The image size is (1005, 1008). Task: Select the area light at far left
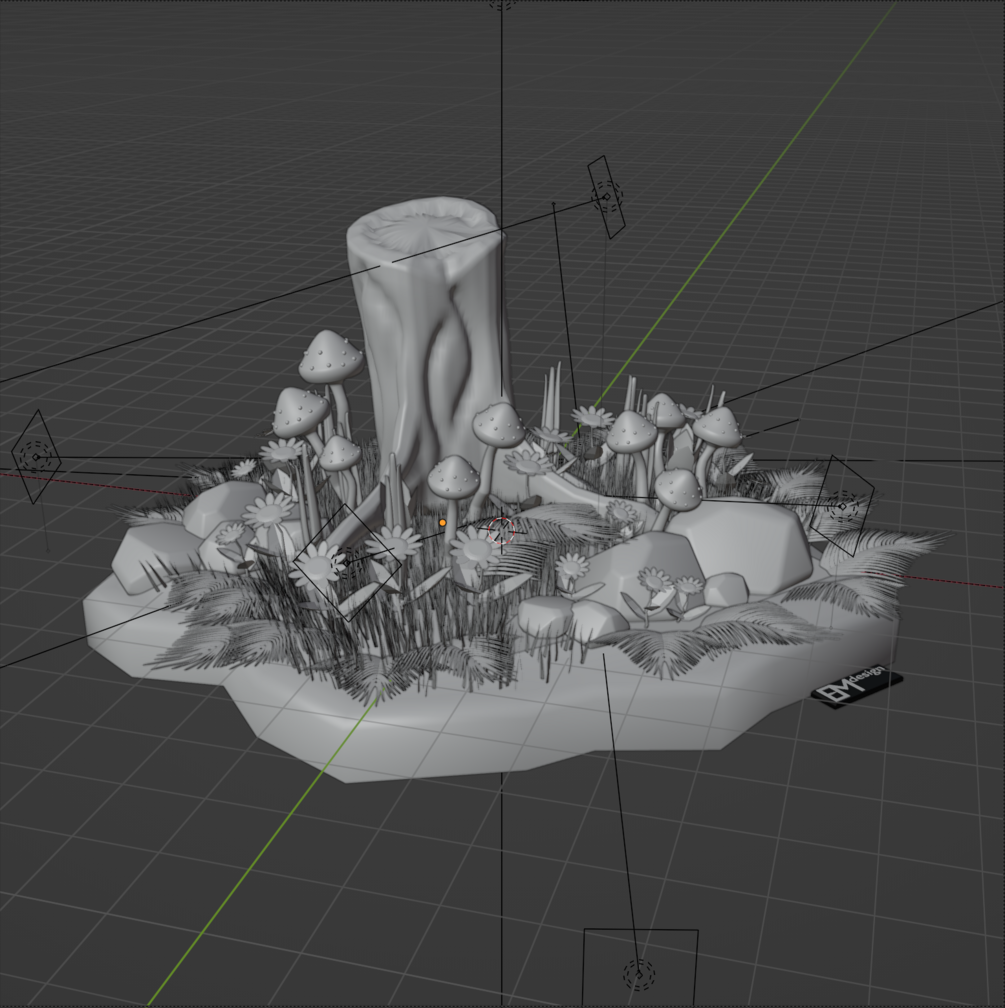point(36,457)
